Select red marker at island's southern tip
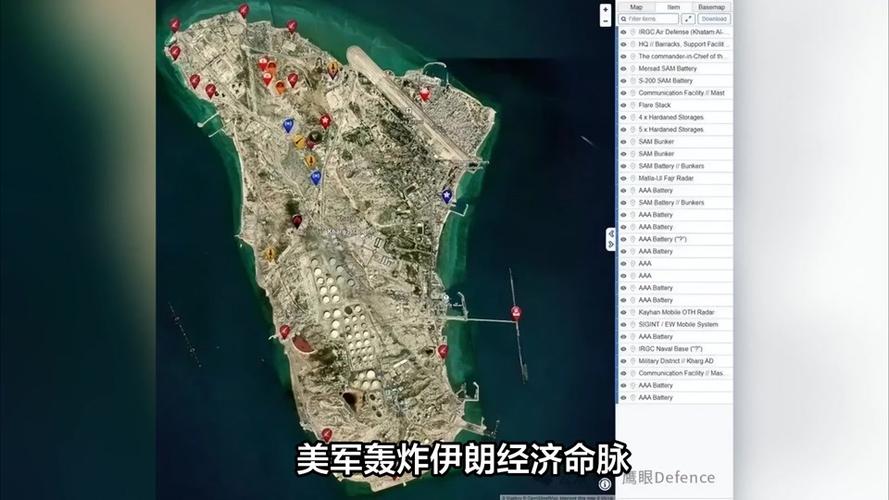 coord(327,435)
